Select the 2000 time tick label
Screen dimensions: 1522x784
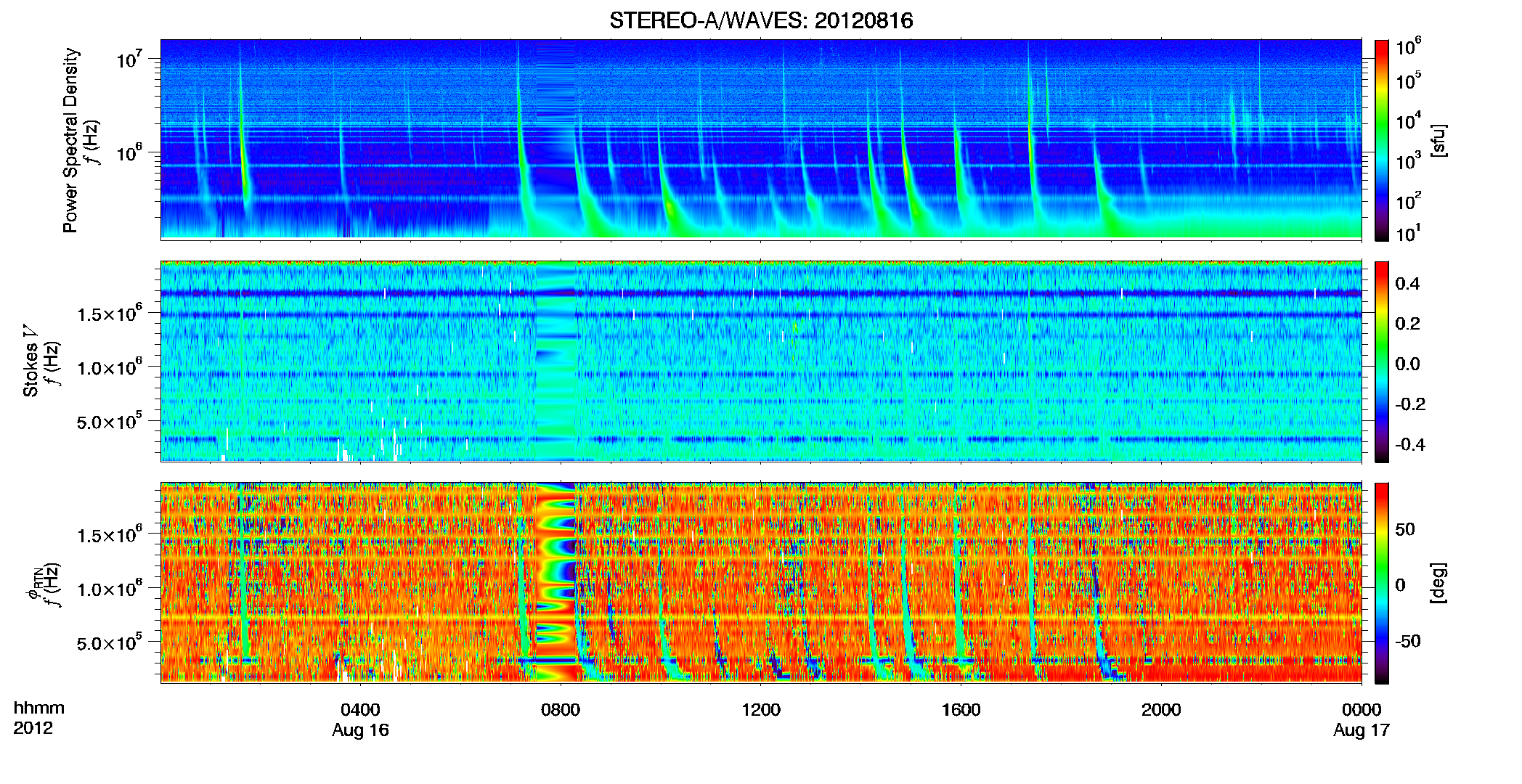click(x=1161, y=709)
